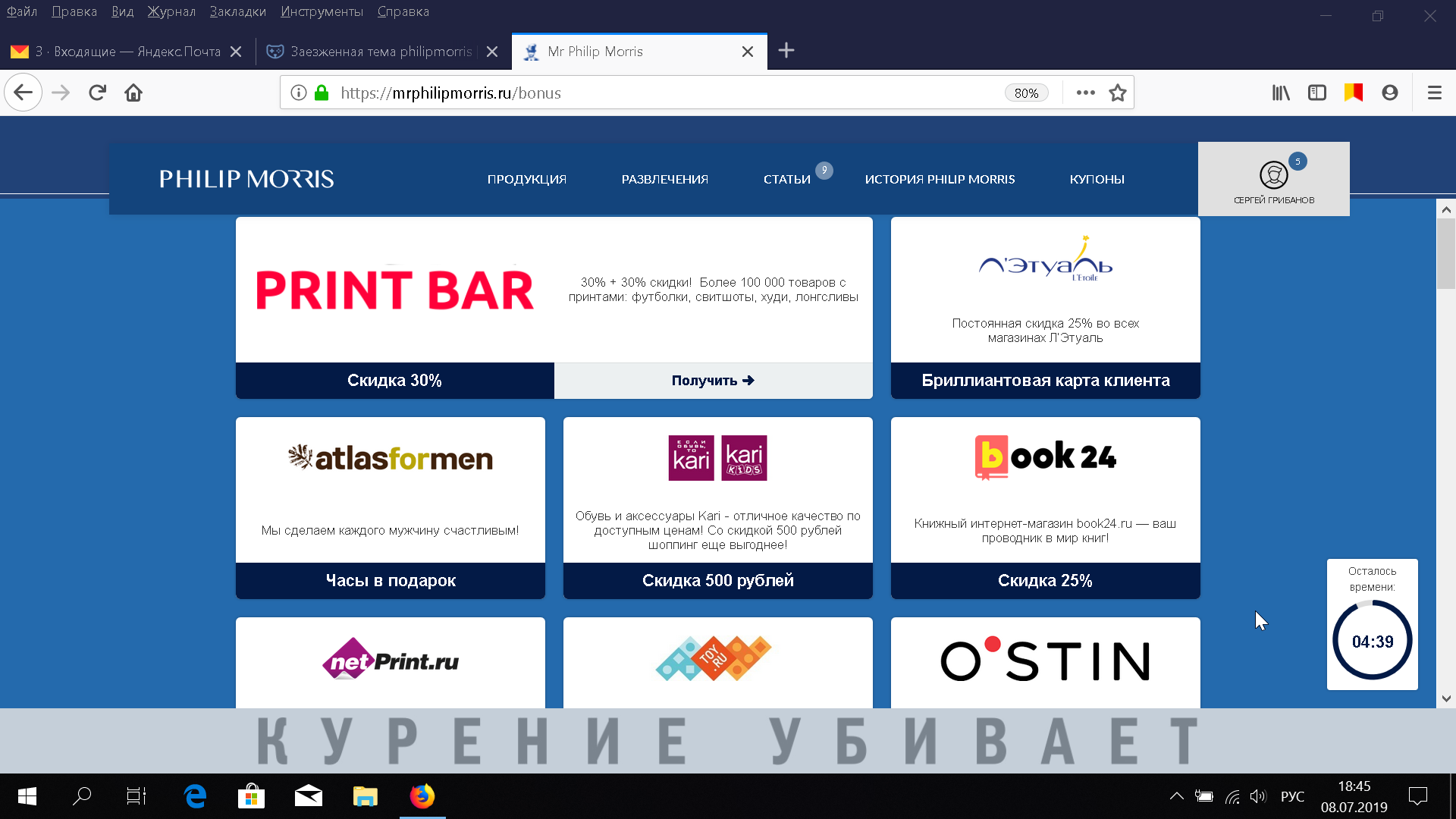Click 'Скидка 25%' on the book24 card
The image size is (1456, 819).
point(1046,581)
